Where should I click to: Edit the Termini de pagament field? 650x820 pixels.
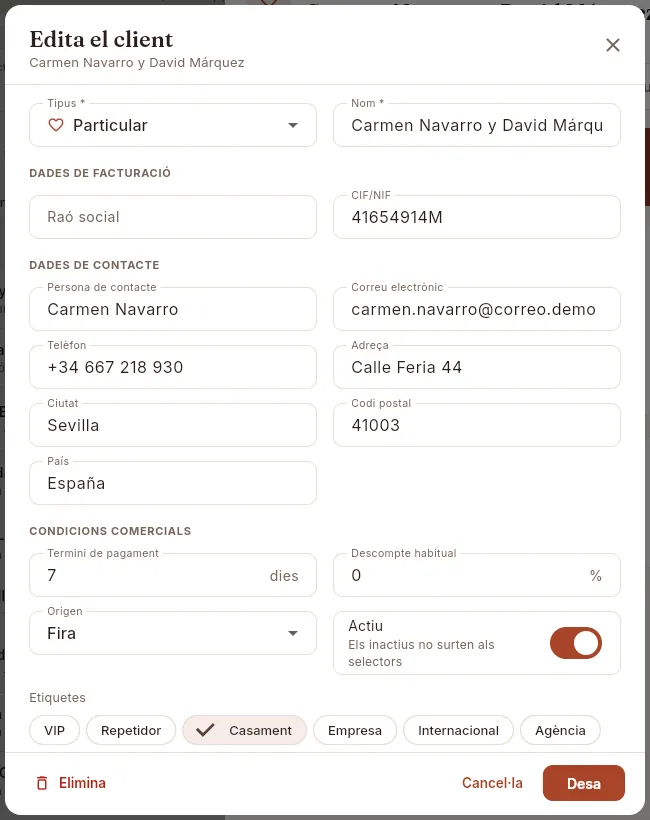tap(173, 575)
